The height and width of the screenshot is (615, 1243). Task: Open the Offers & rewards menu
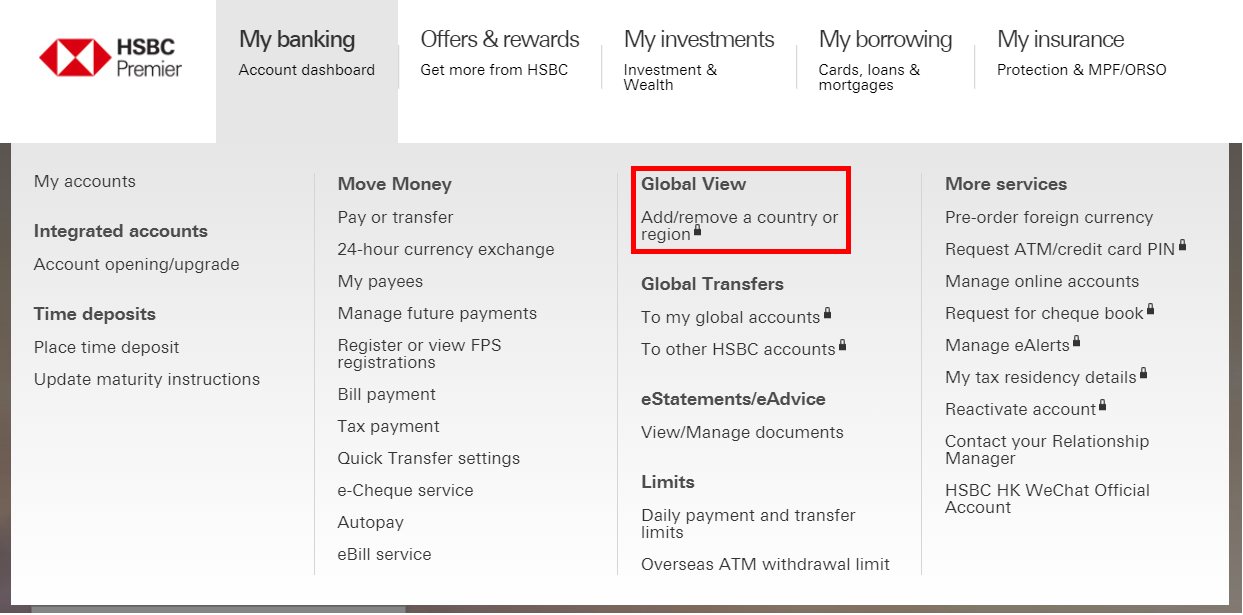pos(500,53)
